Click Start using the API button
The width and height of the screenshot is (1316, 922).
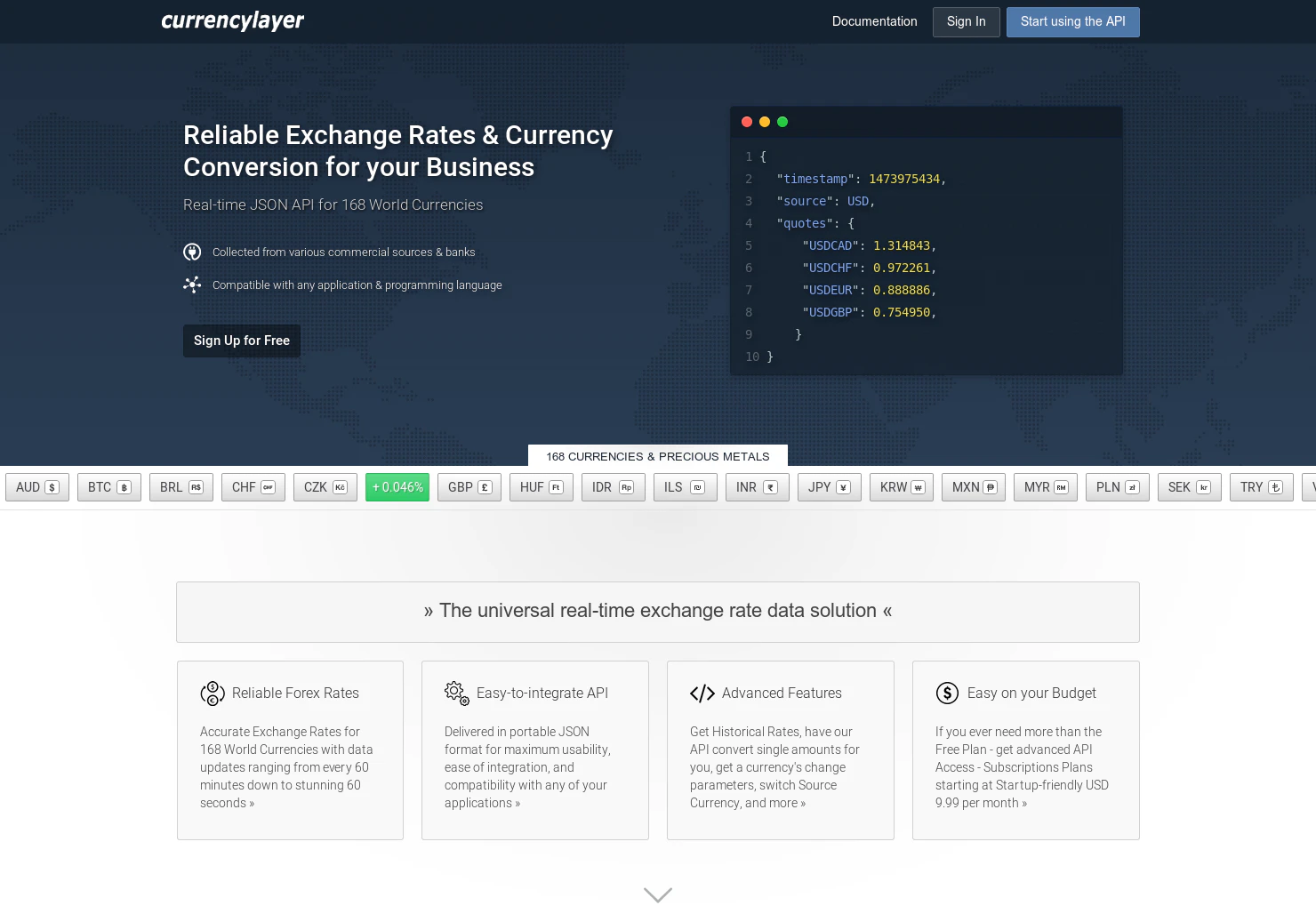[x=1072, y=21]
